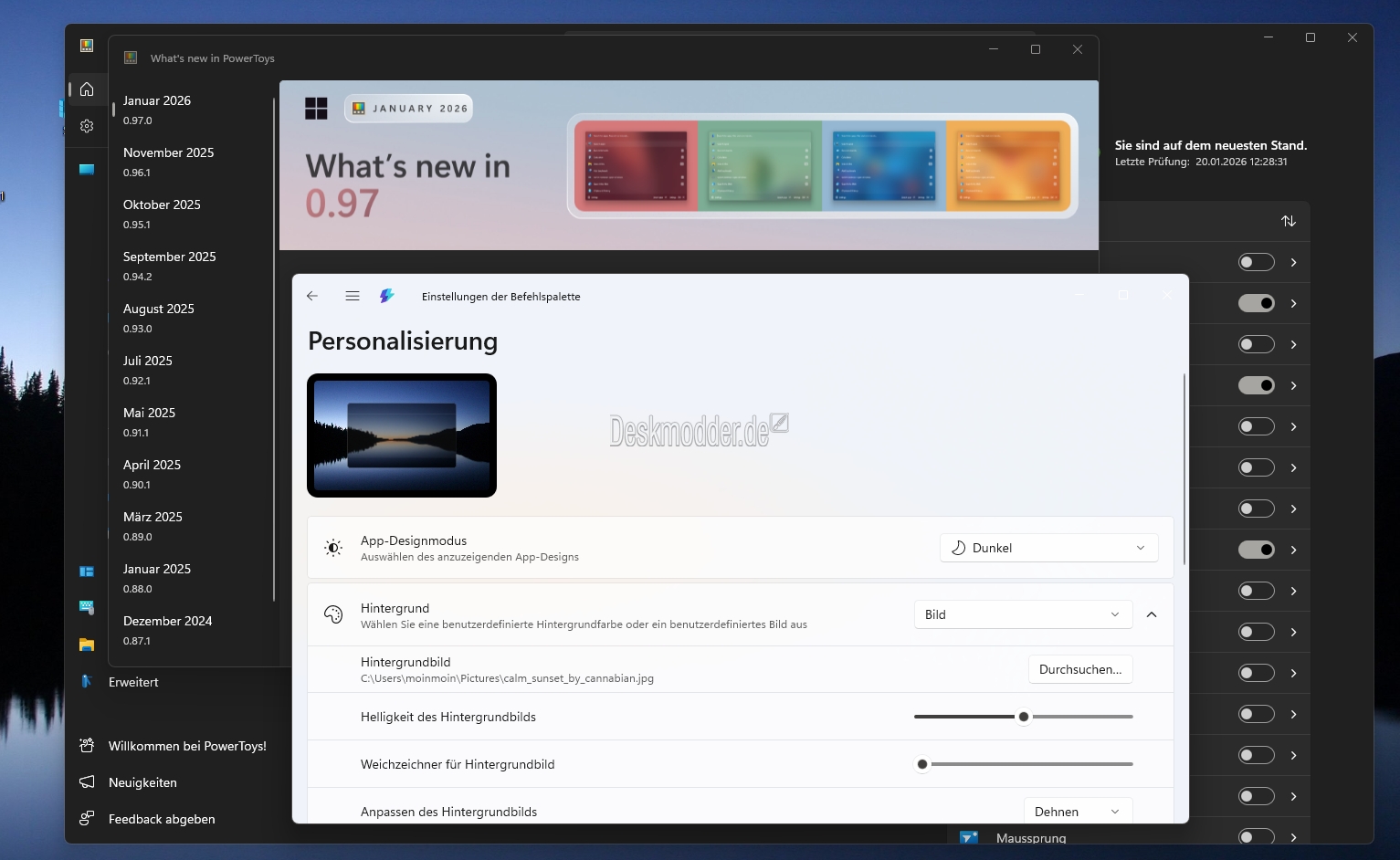Click the Helligkeit des Hintergrundbilds slider
1400x860 pixels.
(1024, 717)
